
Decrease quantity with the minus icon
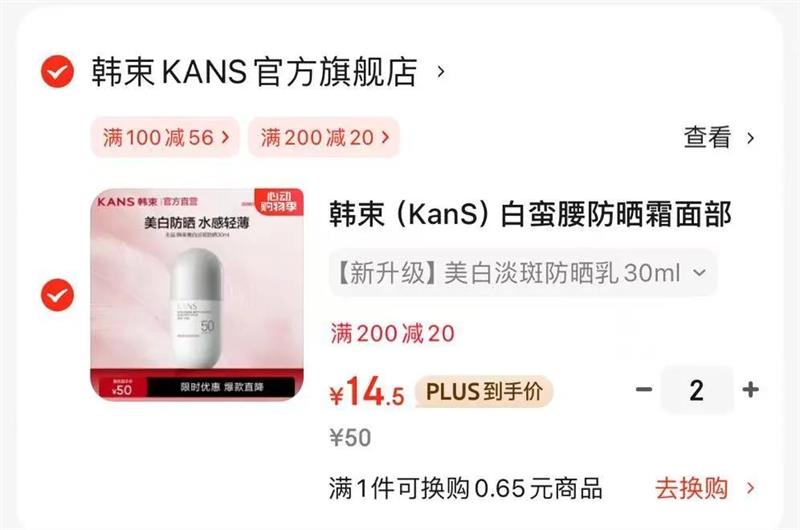pyautogui.click(x=644, y=390)
